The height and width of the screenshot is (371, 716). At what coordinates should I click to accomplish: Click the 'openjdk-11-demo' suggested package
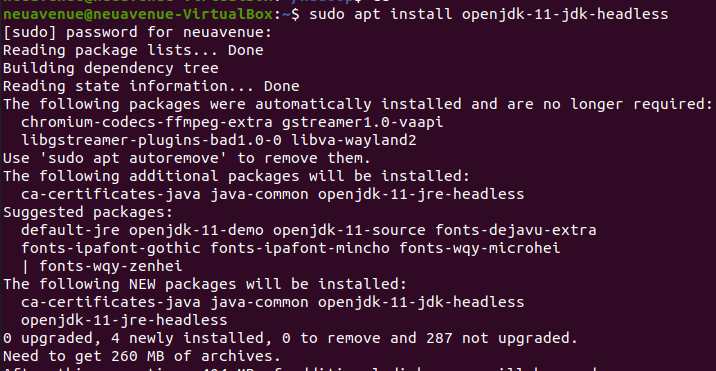click(196, 230)
